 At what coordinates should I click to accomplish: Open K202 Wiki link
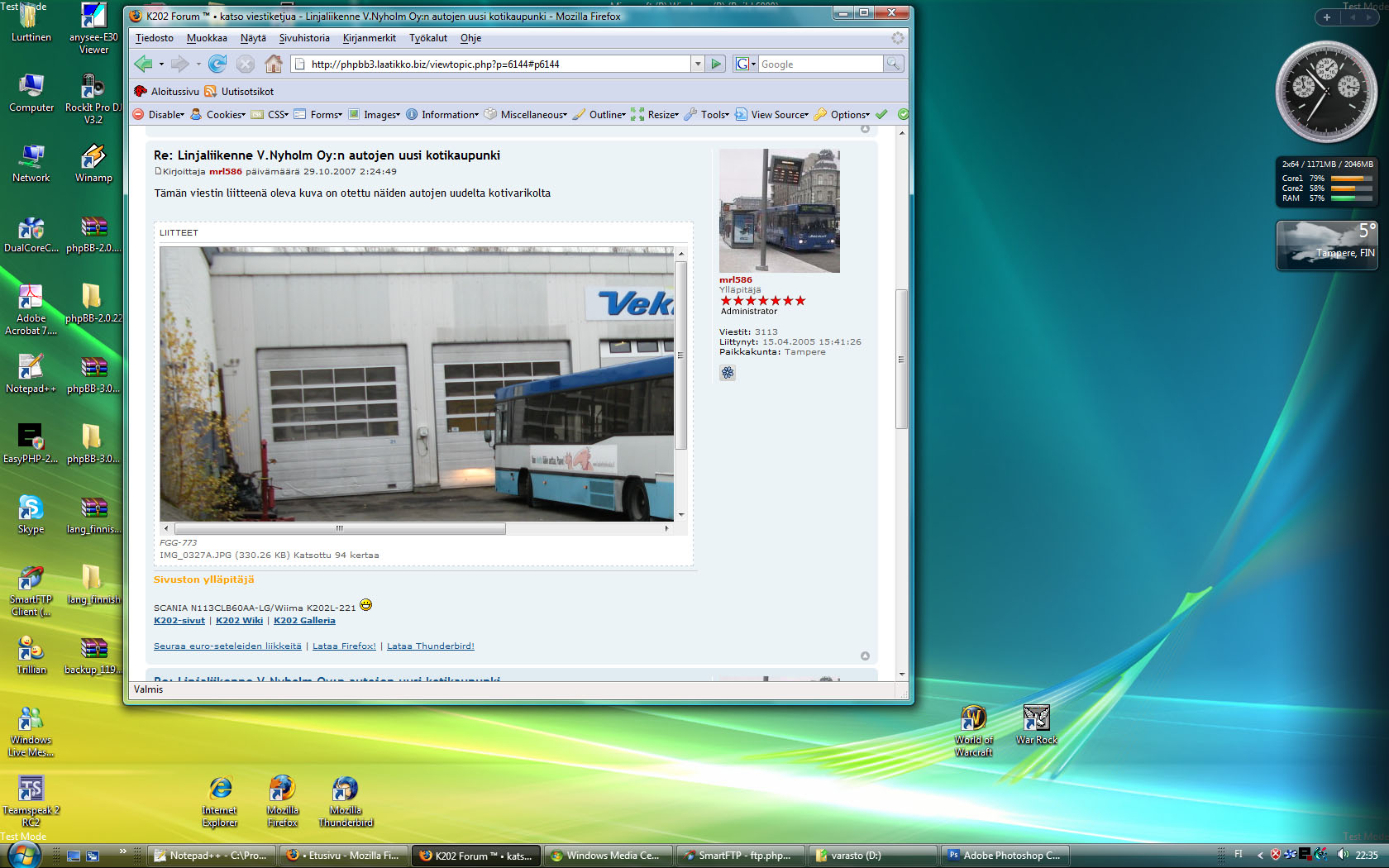240,621
